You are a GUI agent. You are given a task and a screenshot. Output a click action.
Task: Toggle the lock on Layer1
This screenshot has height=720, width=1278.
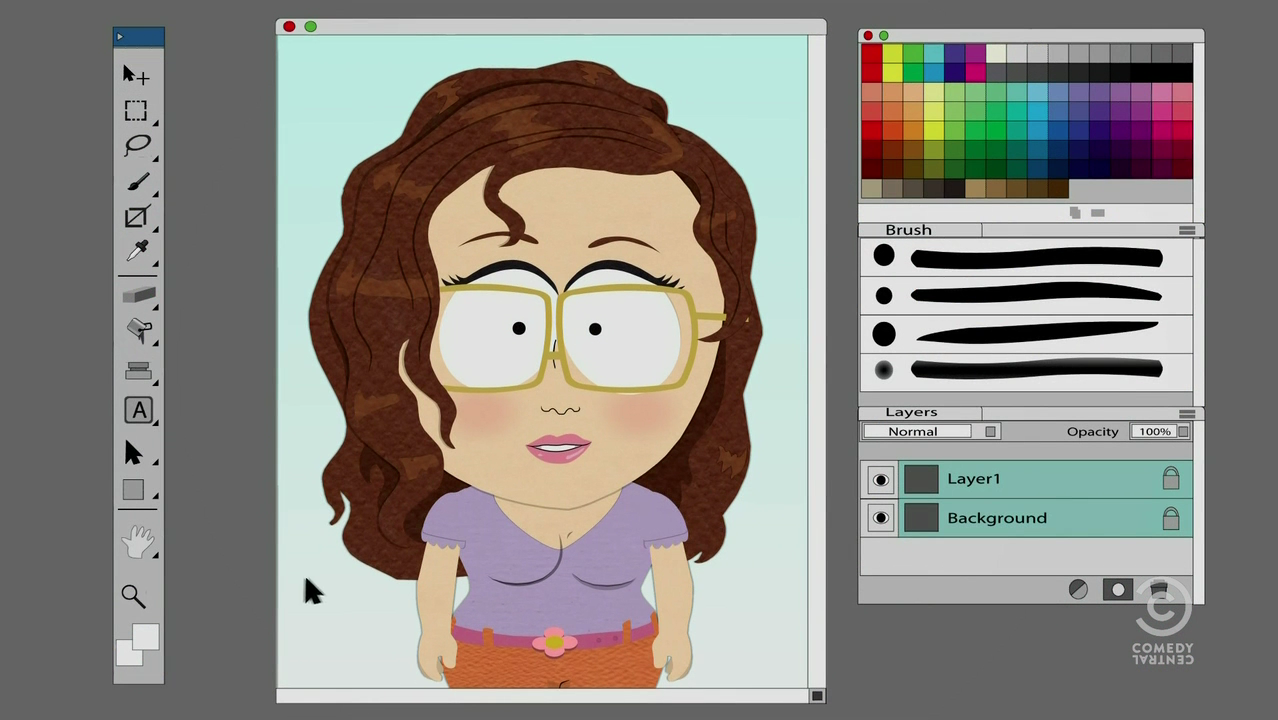(1170, 478)
